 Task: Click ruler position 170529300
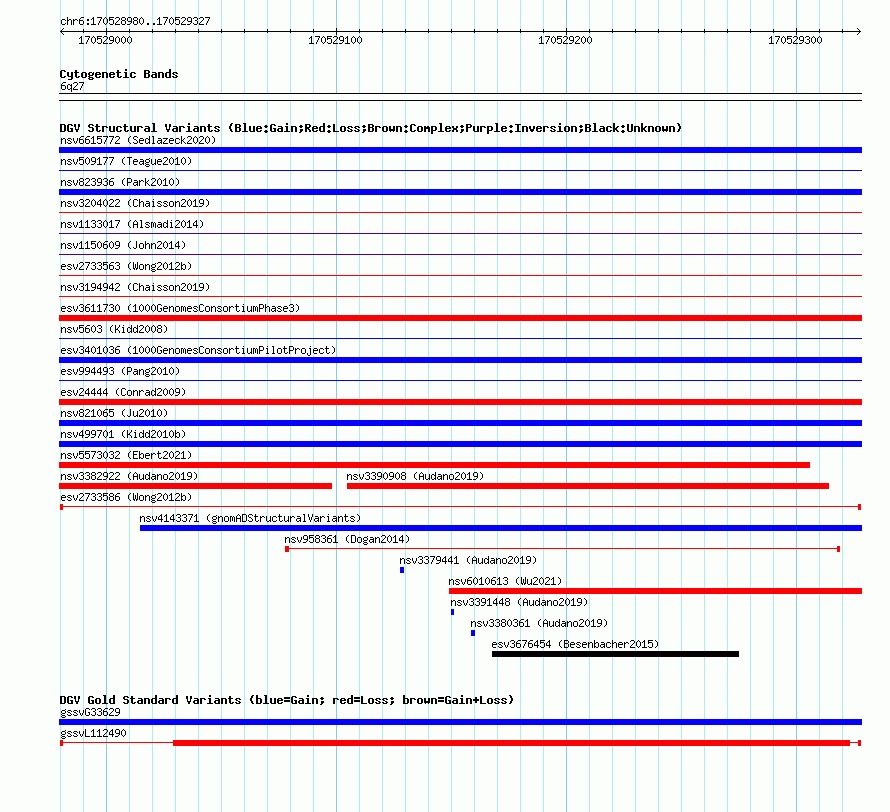795,40
